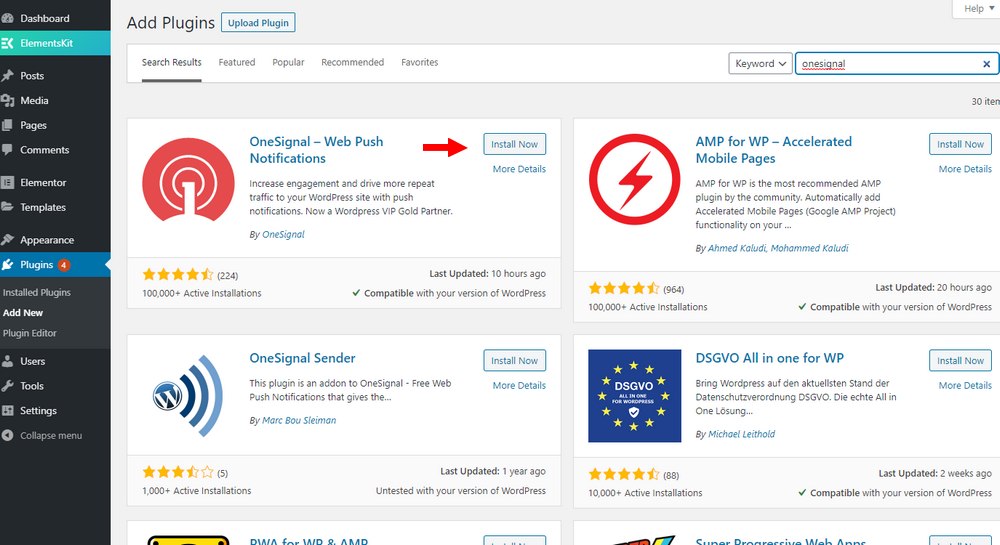1000x545 pixels.
Task: Click the Users person icon
Action: point(8,361)
